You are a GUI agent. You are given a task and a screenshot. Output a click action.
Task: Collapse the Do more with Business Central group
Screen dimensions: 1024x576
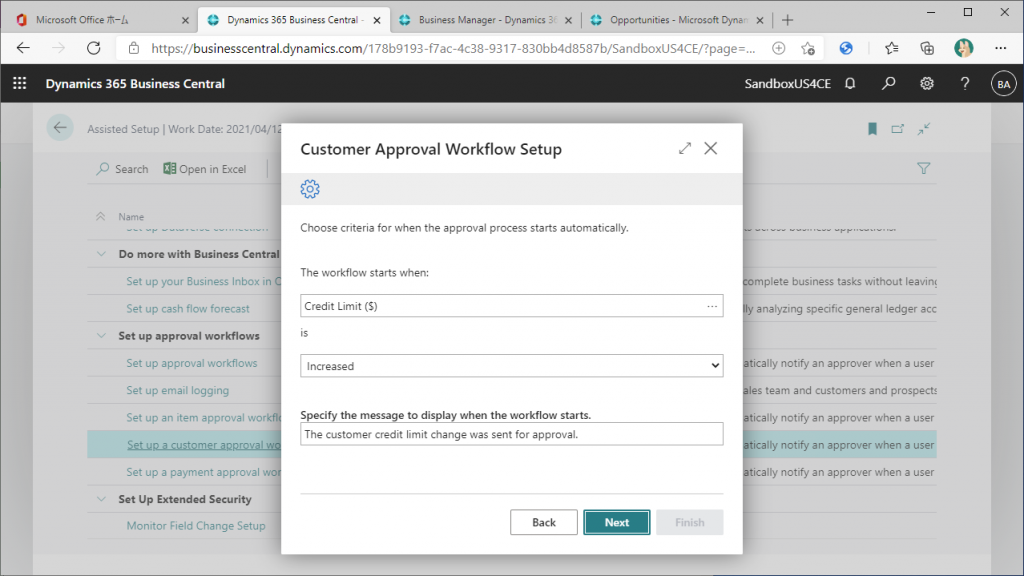101,254
